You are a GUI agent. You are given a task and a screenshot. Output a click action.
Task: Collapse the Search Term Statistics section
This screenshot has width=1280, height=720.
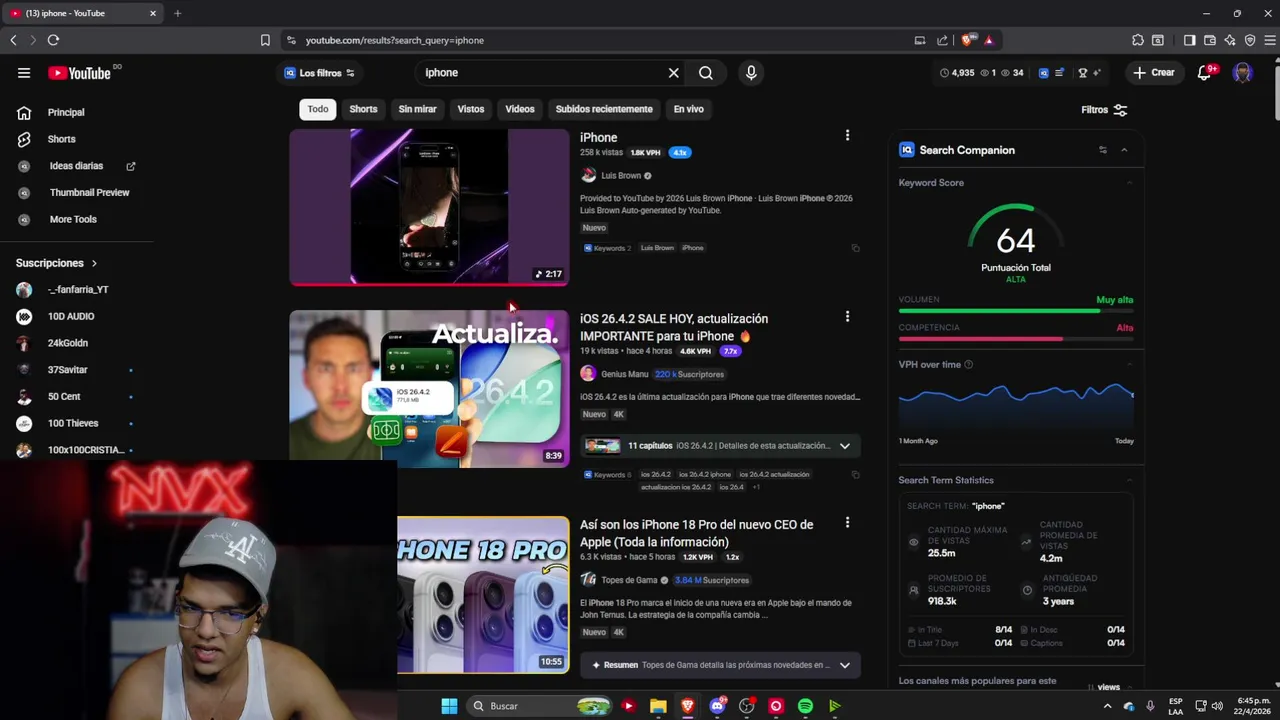pyautogui.click(x=1129, y=481)
